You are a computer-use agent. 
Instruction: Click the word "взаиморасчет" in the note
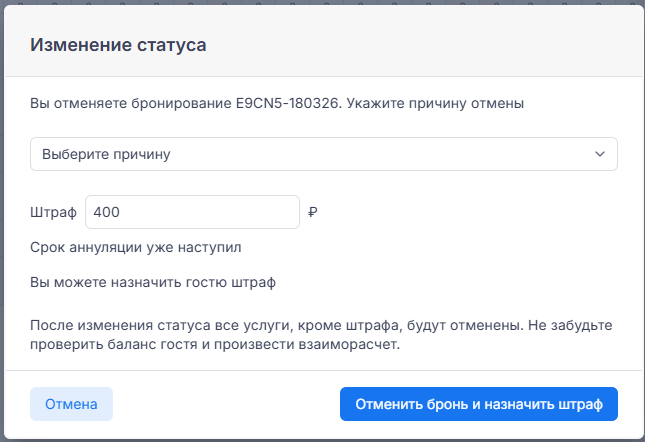click(355, 346)
